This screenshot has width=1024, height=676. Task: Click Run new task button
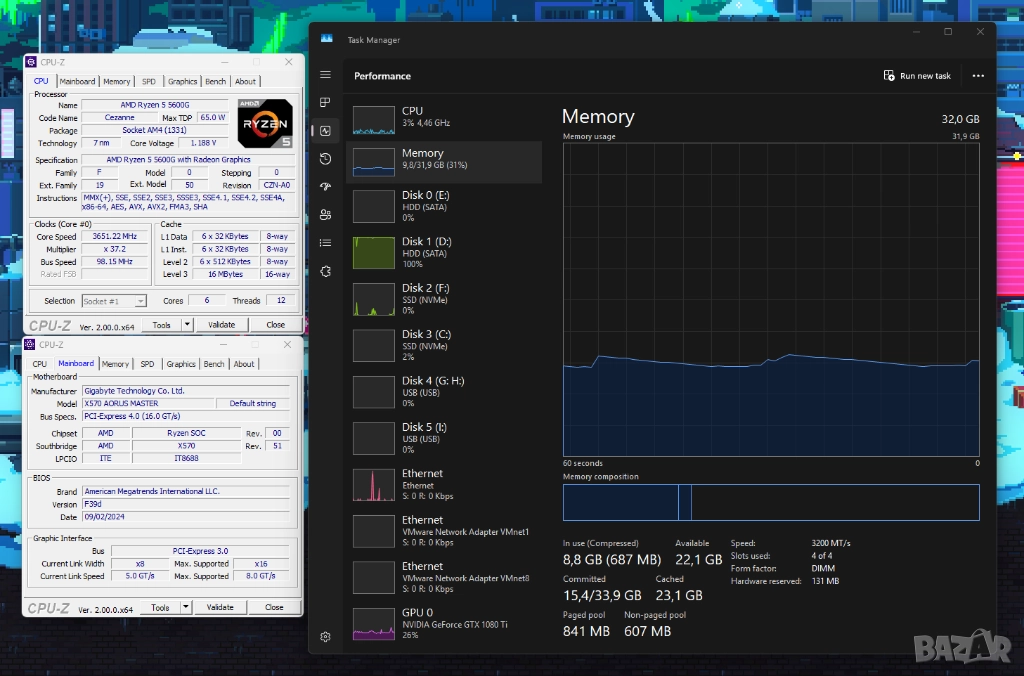click(917, 76)
